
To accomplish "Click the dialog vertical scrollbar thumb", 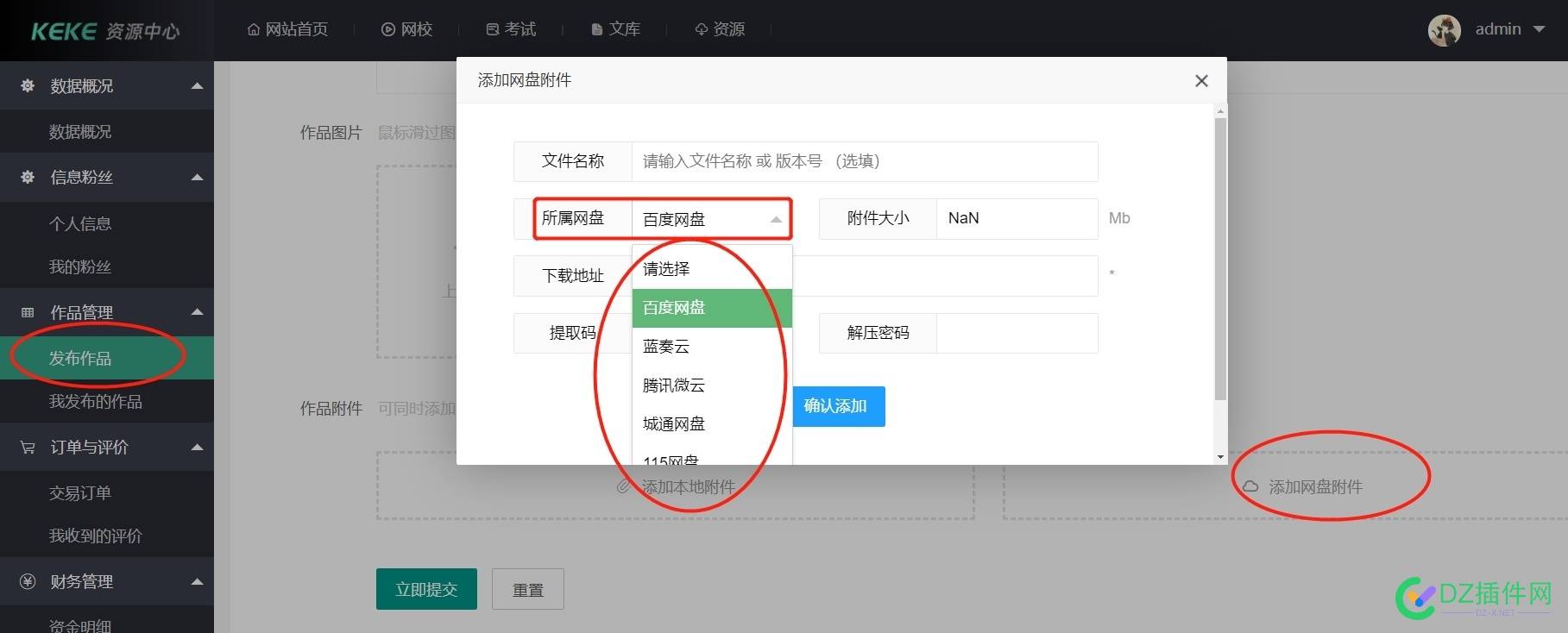I will coord(1220,259).
